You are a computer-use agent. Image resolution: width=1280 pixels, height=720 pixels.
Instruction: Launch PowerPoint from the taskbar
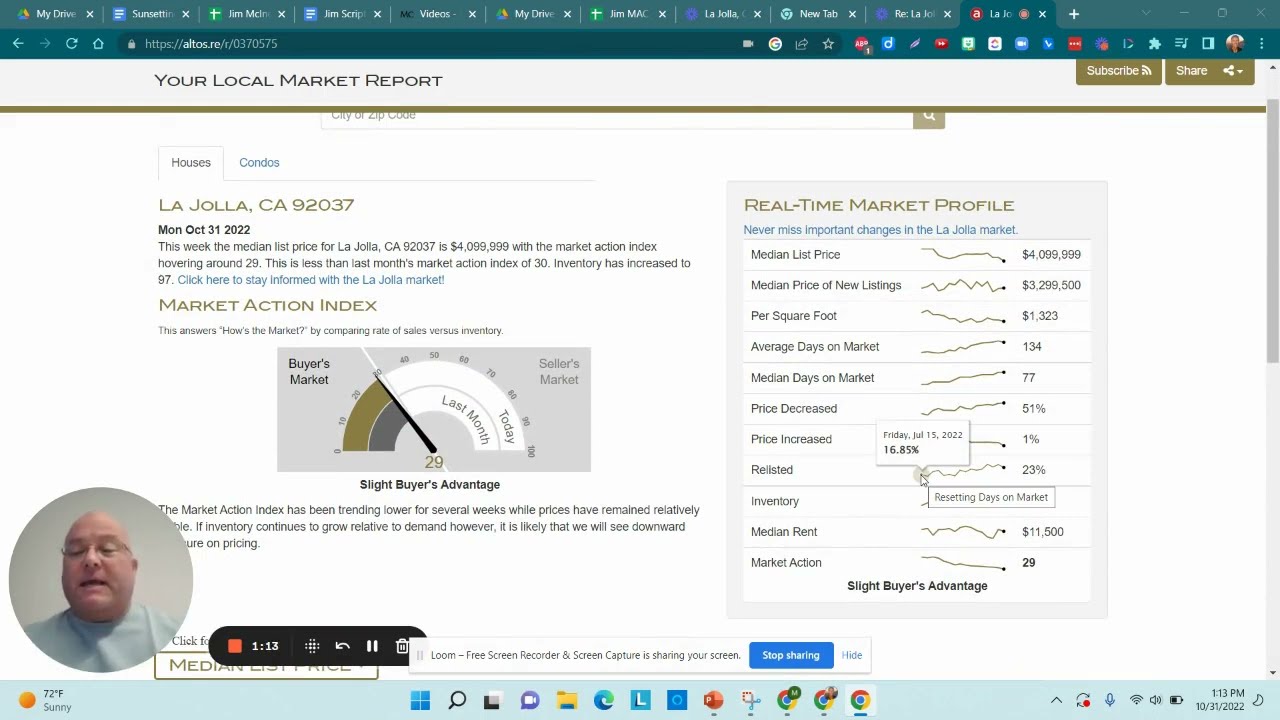click(x=713, y=701)
